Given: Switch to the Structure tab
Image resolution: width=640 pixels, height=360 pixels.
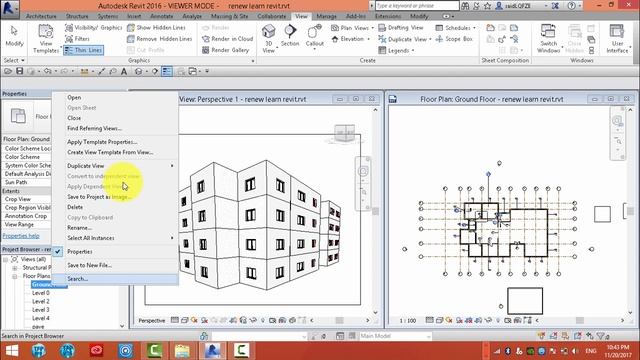Looking at the screenshot, I should (77, 16).
